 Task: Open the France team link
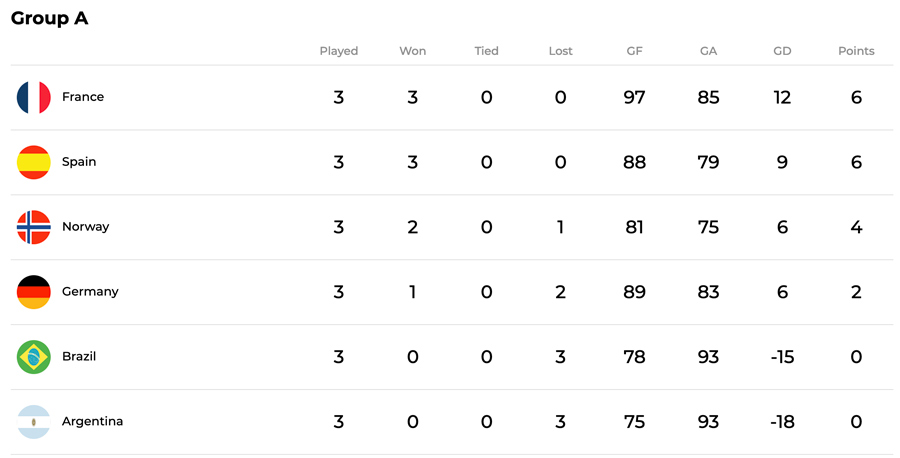[83, 96]
